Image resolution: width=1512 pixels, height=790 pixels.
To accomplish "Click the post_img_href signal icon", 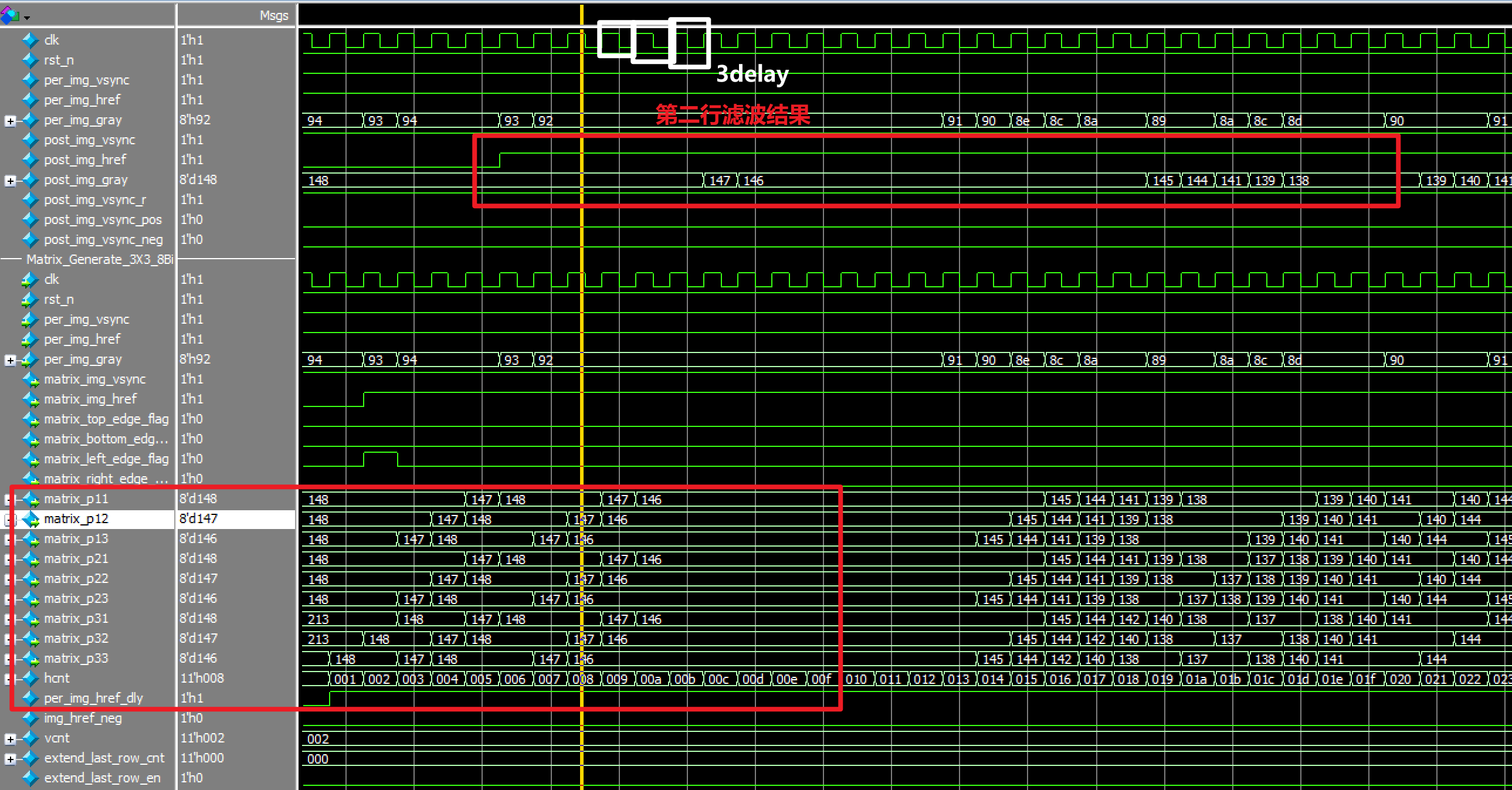I will point(30,160).
